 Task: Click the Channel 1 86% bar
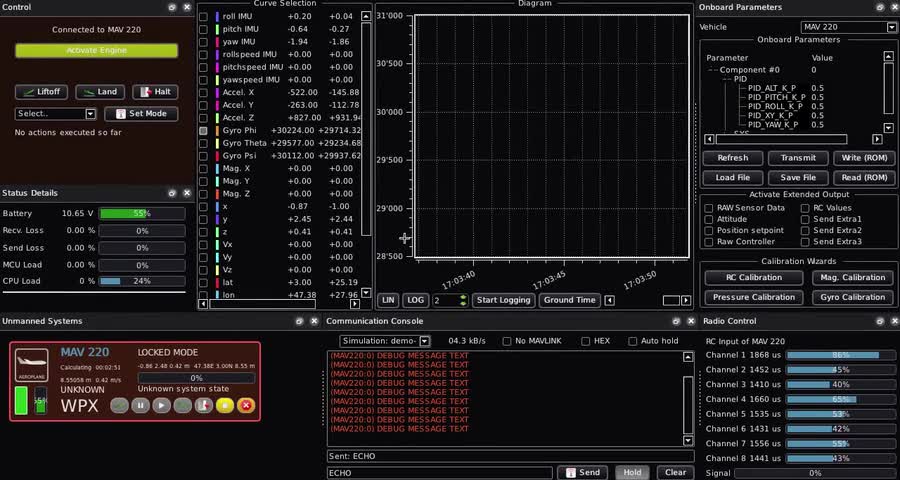click(840, 355)
